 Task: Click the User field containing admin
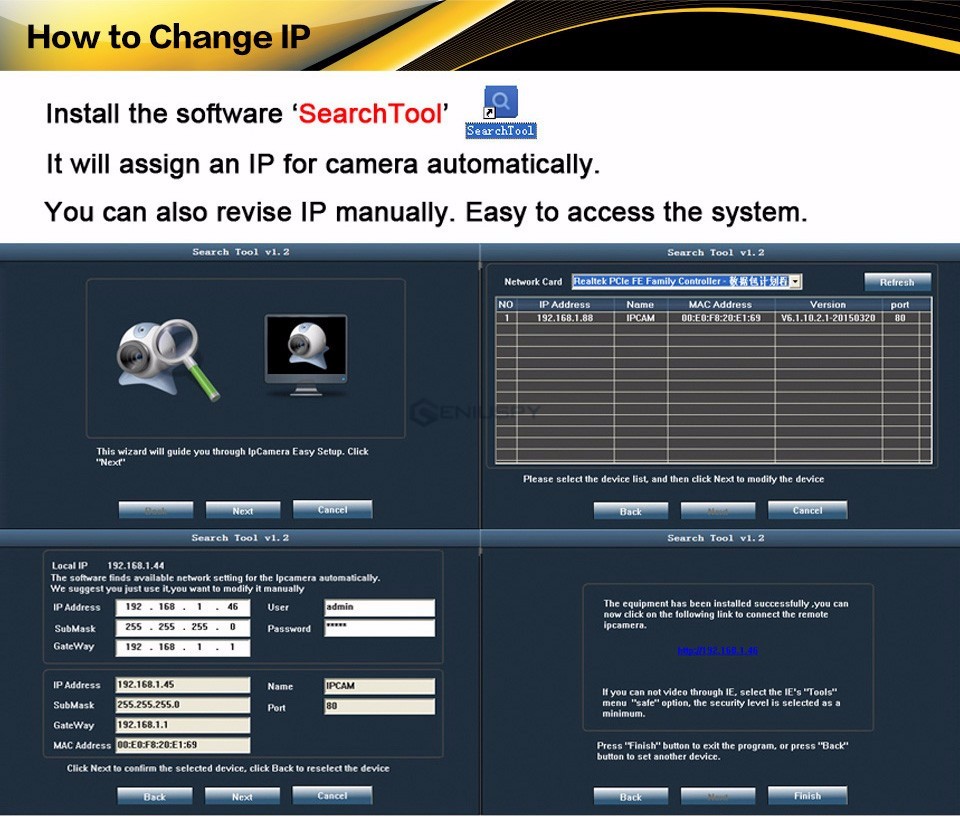pyautogui.click(x=379, y=607)
